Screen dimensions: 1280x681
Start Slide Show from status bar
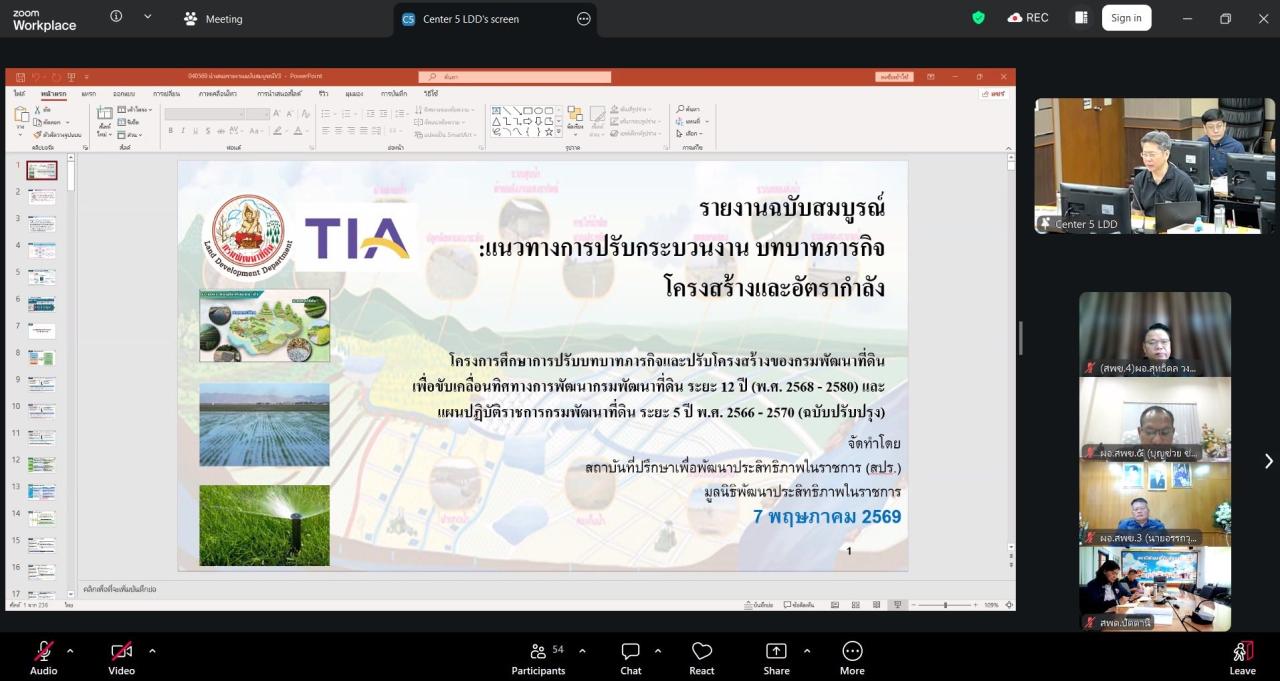point(897,605)
